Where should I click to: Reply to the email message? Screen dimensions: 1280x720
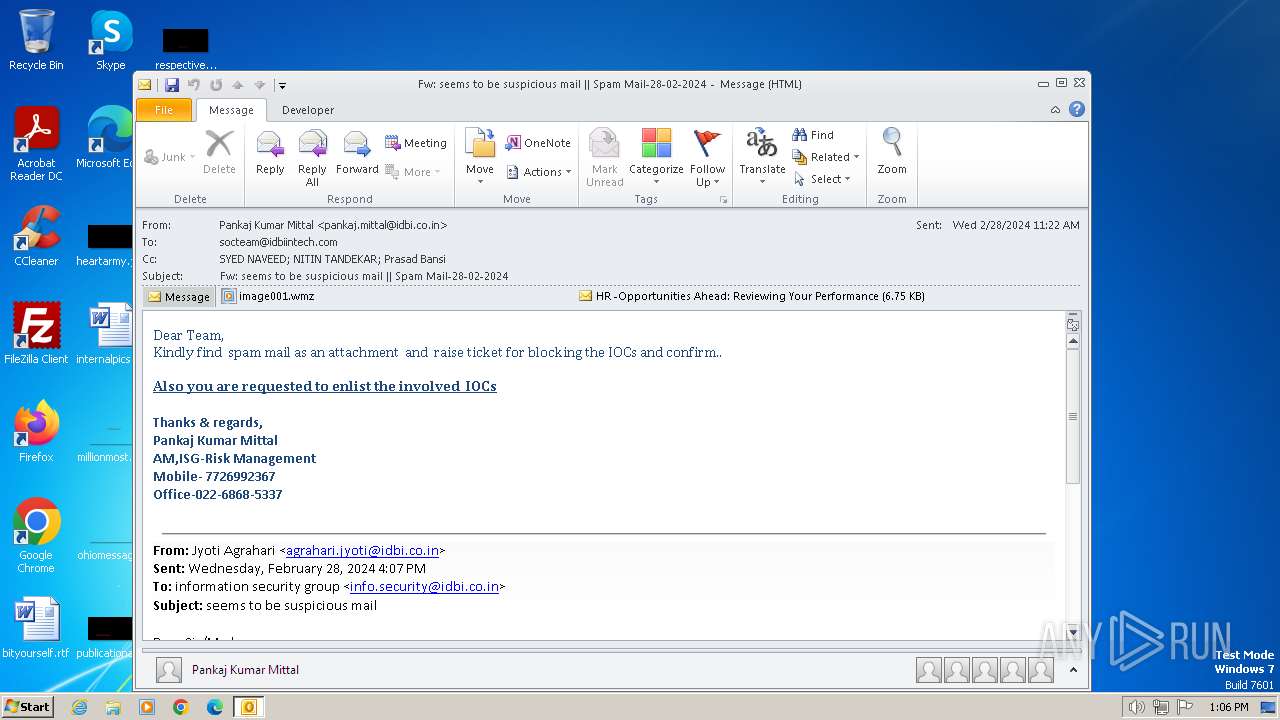[x=270, y=153]
